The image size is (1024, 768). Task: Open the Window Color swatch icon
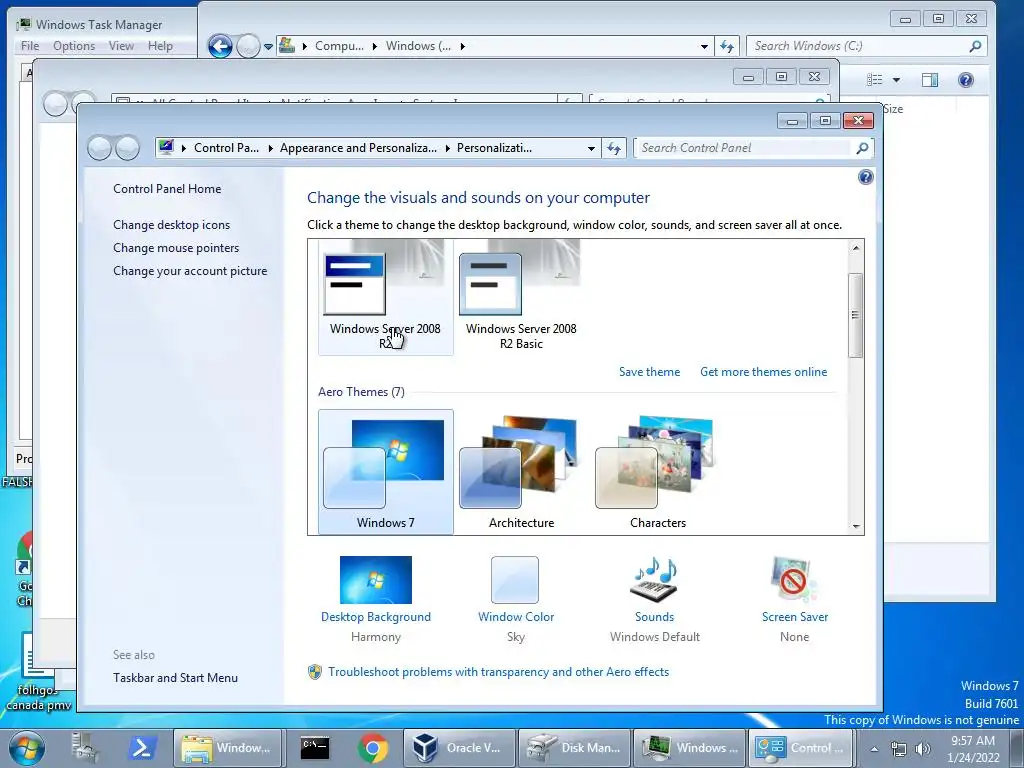click(515, 580)
